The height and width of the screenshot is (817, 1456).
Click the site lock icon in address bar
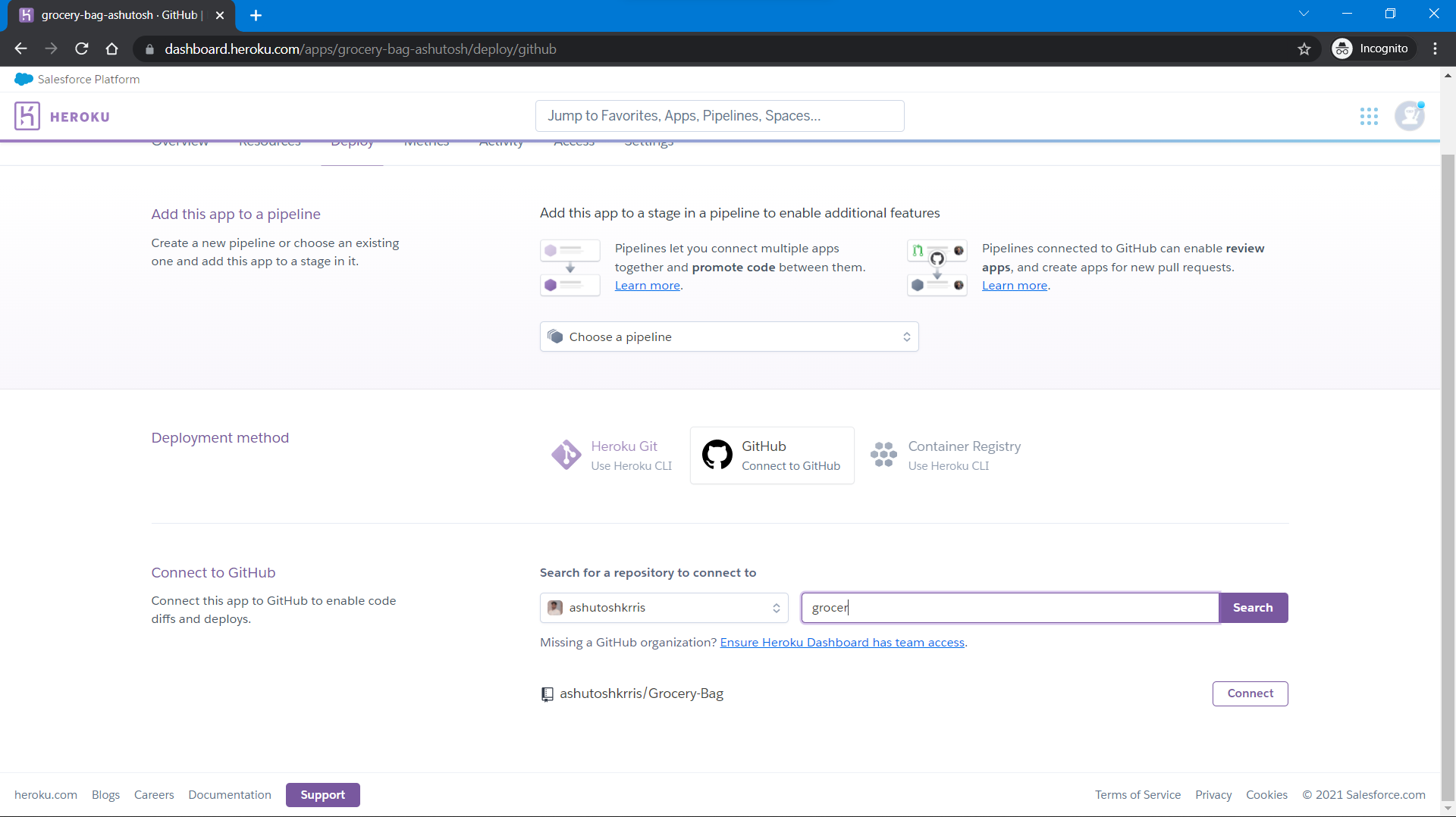click(149, 49)
